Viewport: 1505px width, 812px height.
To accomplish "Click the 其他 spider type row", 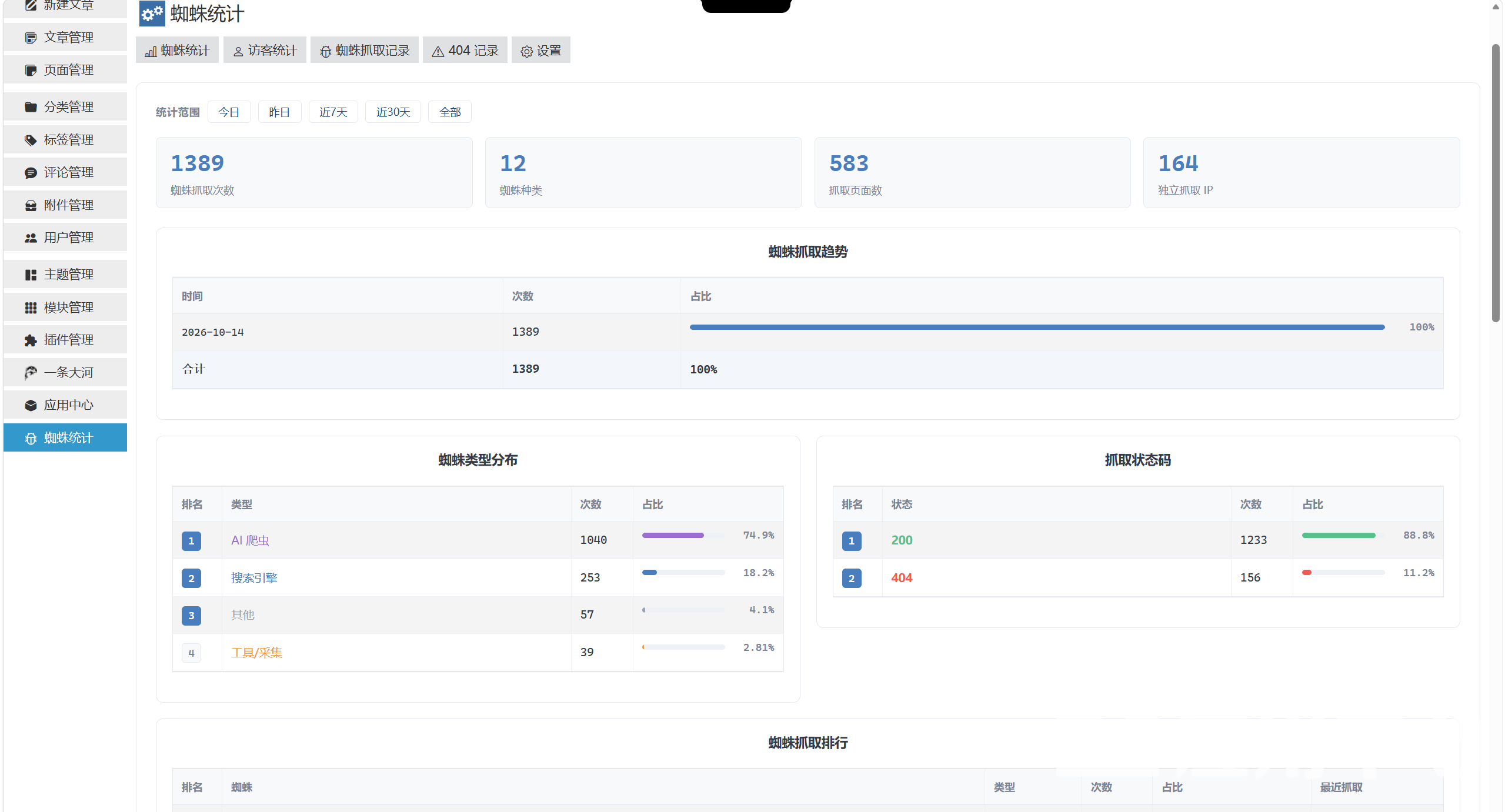I will (x=478, y=615).
